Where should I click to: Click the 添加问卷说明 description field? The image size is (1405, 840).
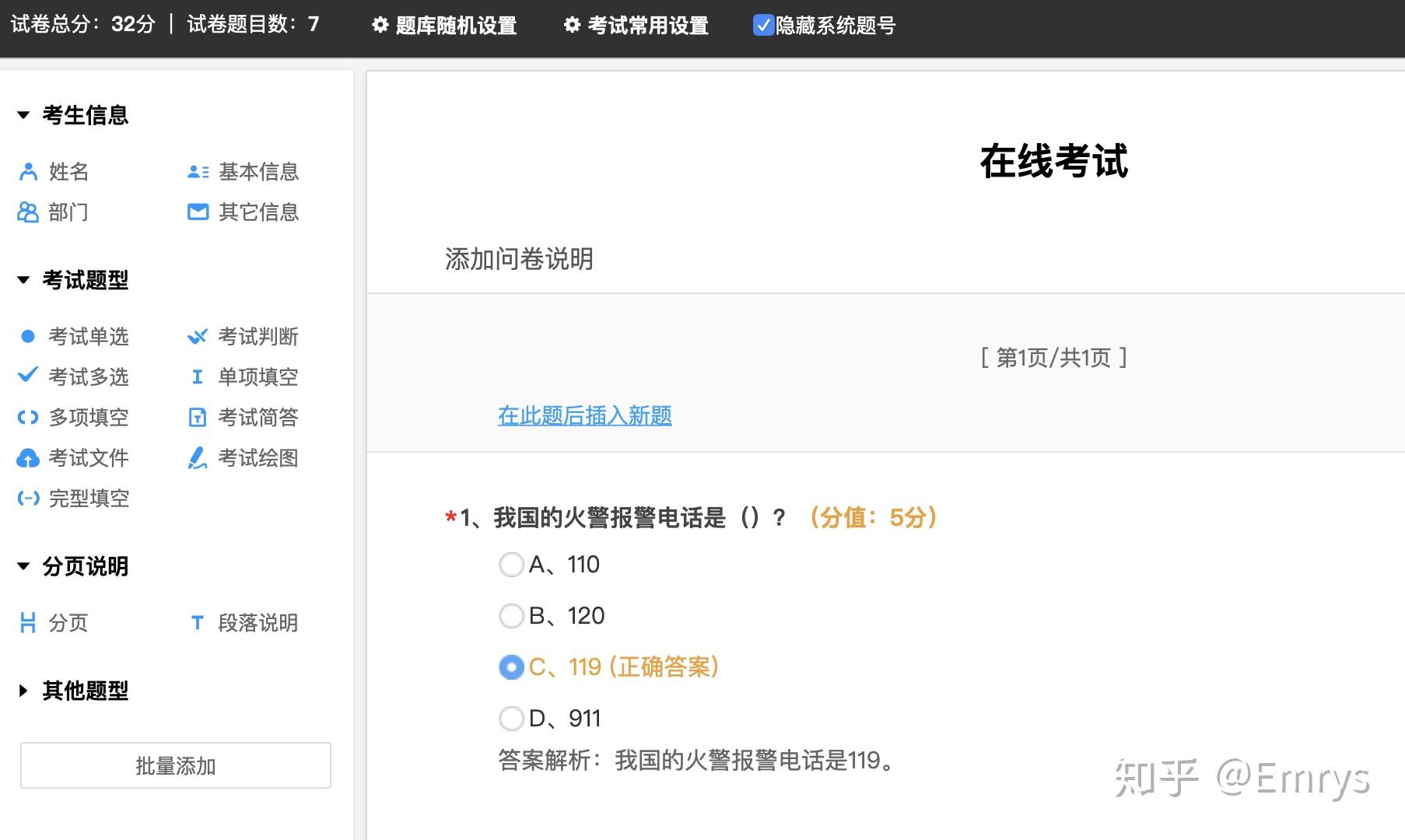click(519, 259)
